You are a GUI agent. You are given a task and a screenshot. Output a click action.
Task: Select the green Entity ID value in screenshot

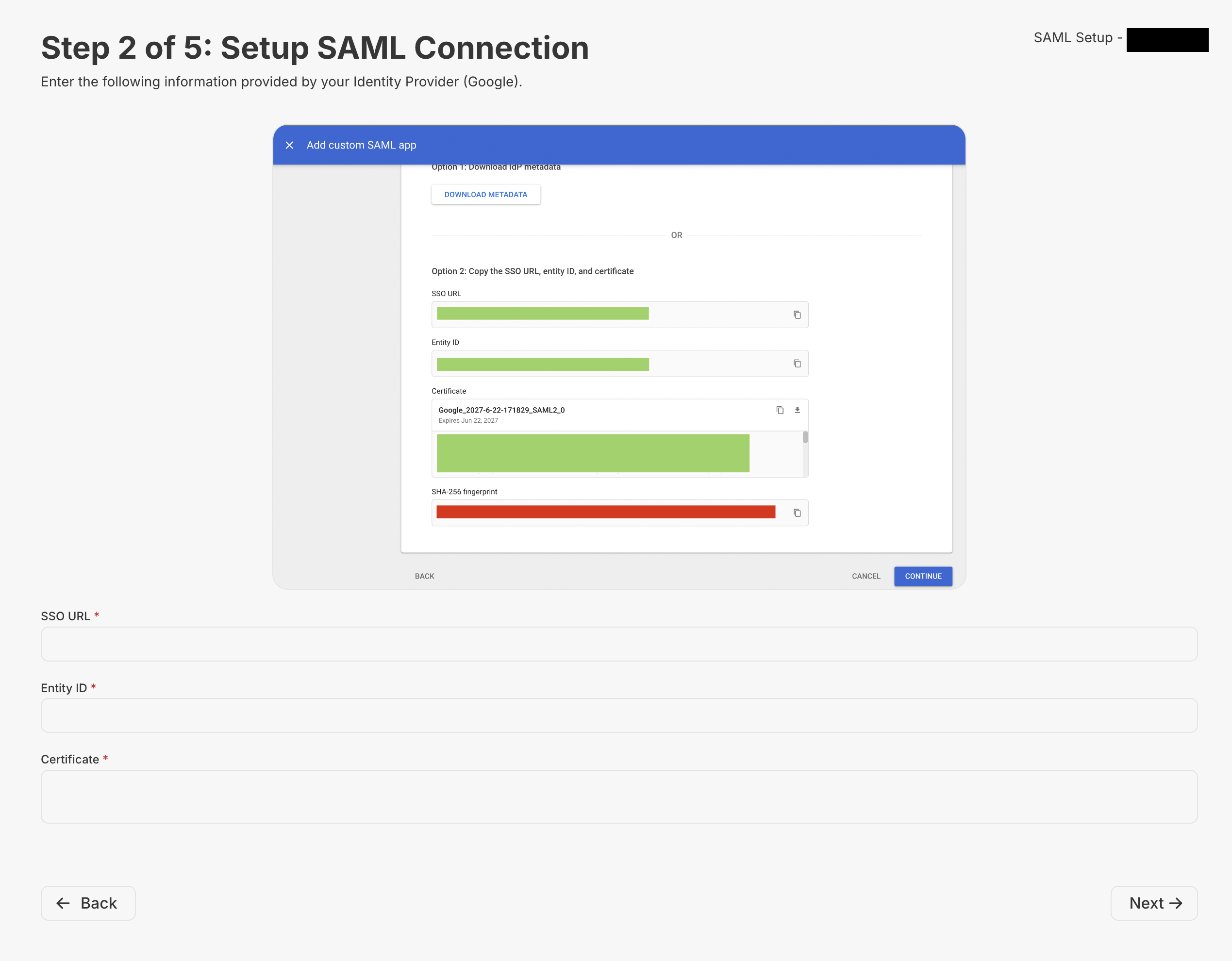(542, 365)
